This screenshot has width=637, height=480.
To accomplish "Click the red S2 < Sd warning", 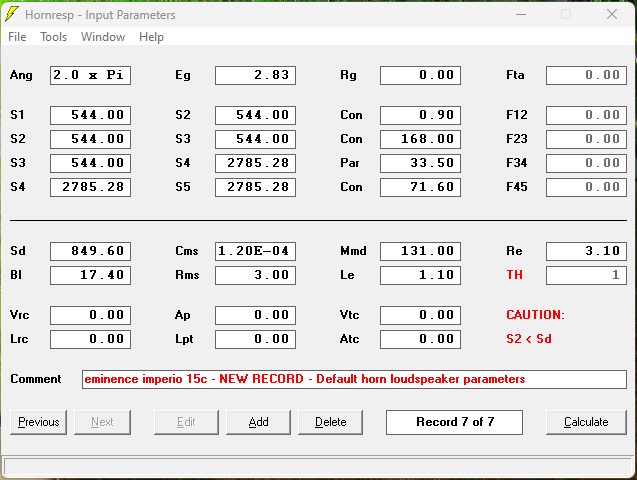I will [529, 339].
